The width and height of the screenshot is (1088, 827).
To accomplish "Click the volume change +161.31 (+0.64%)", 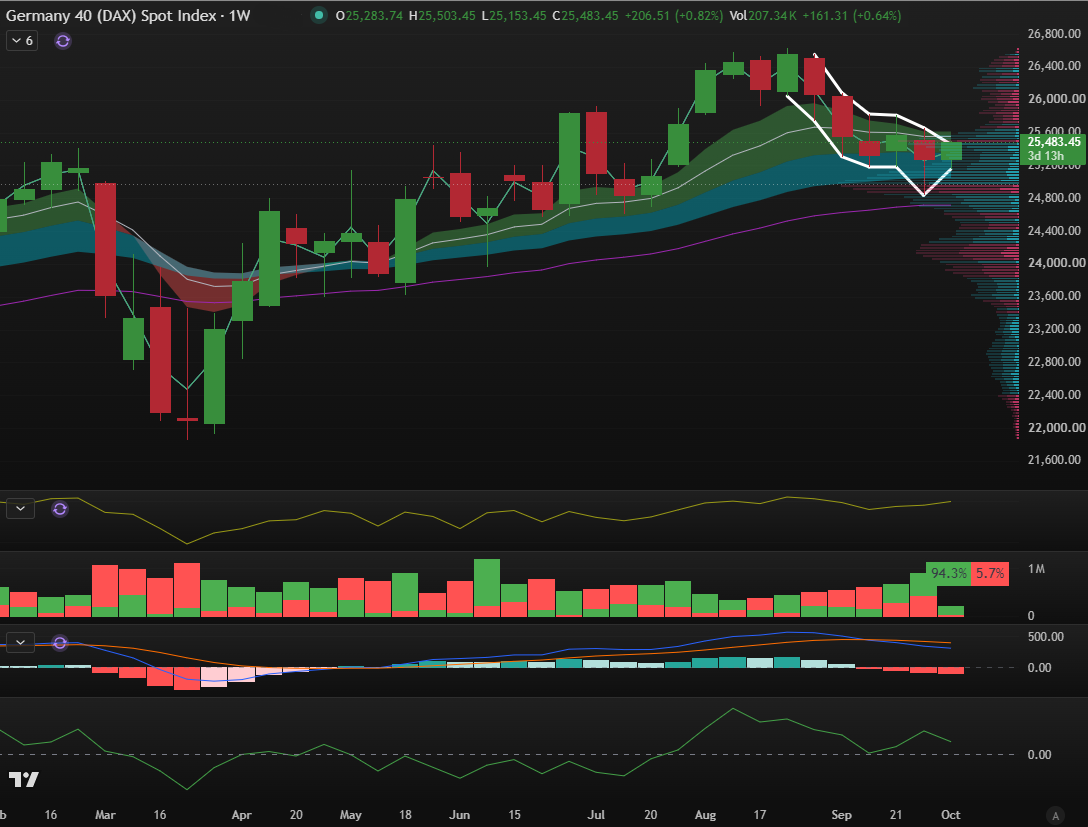I will (852, 15).
